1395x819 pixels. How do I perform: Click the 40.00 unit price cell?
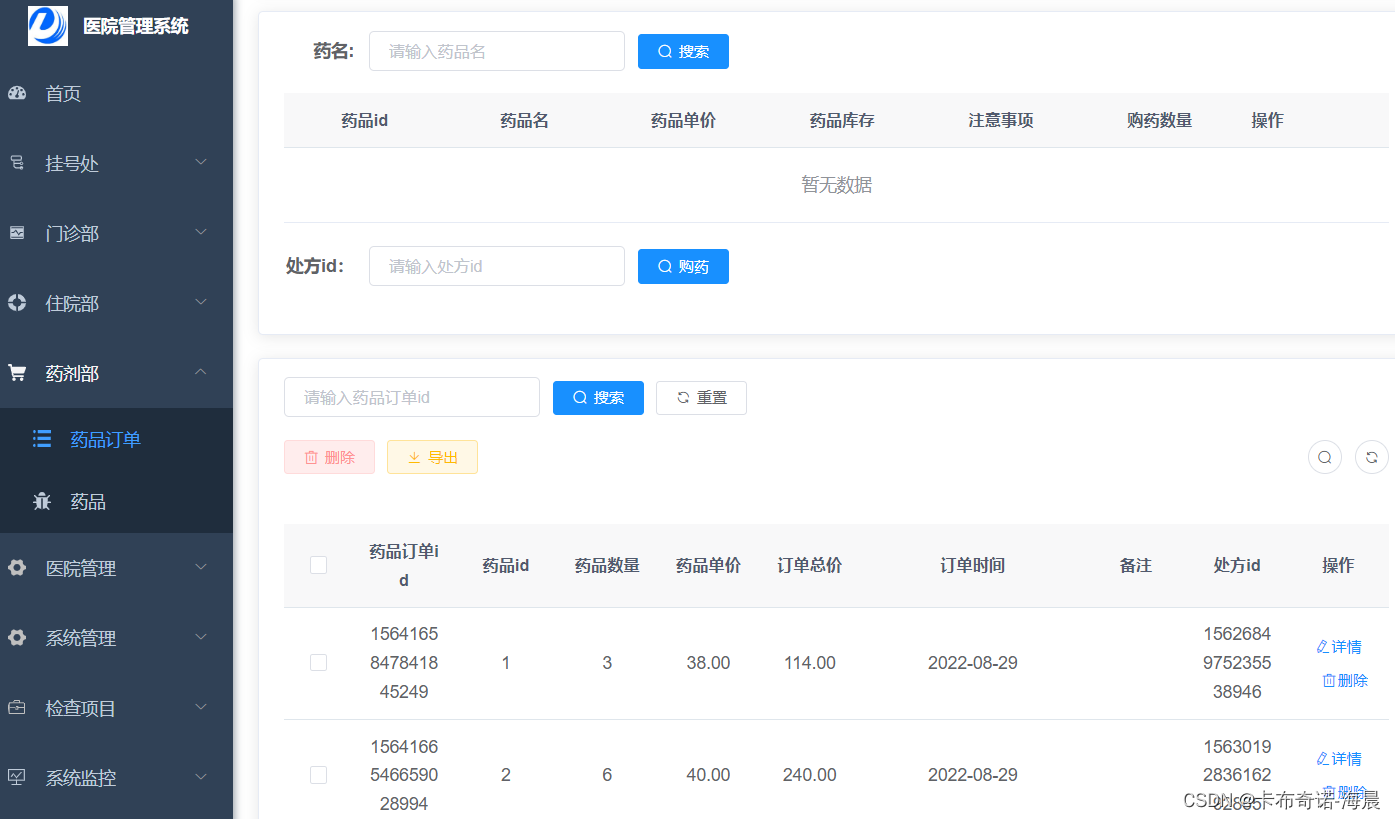(x=708, y=775)
